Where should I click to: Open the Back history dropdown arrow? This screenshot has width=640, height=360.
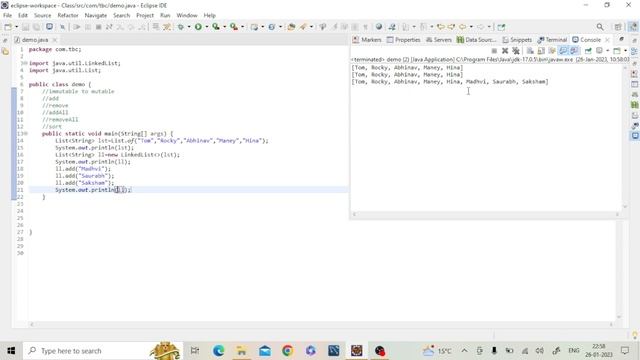471,27
